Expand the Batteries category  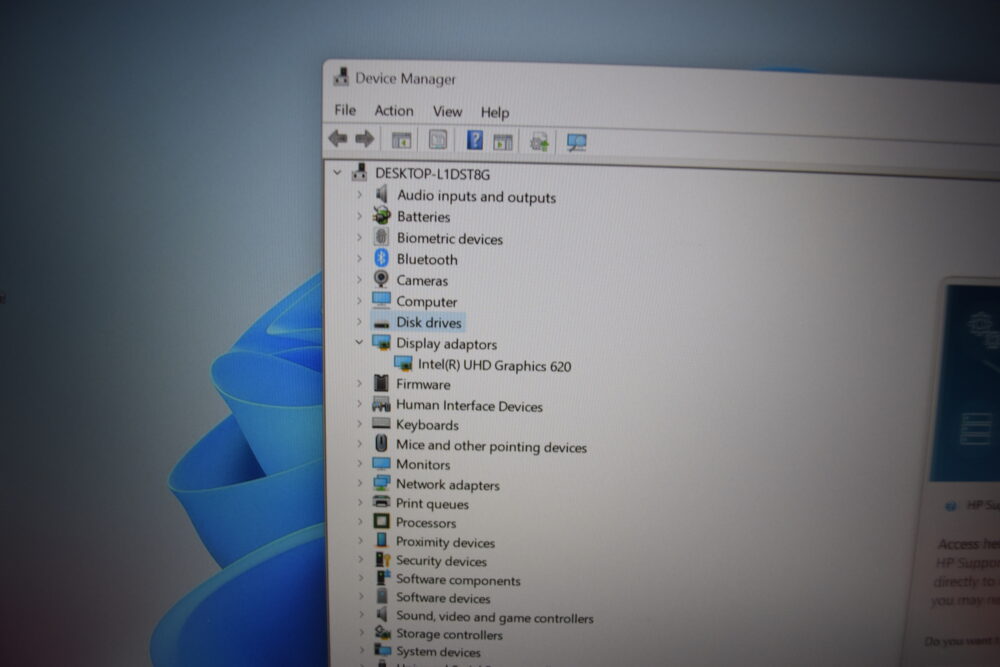pyautogui.click(x=359, y=216)
